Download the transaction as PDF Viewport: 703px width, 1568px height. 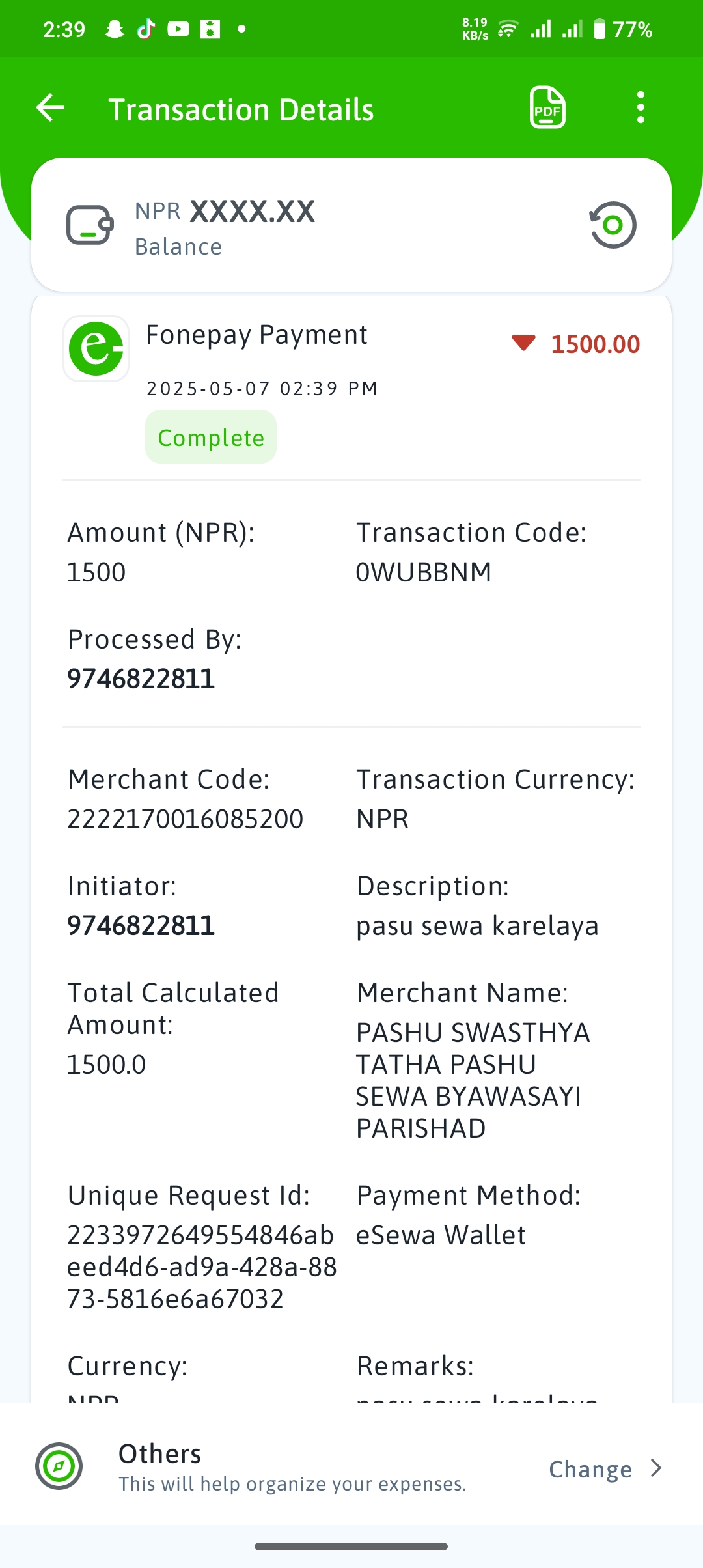tap(547, 107)
